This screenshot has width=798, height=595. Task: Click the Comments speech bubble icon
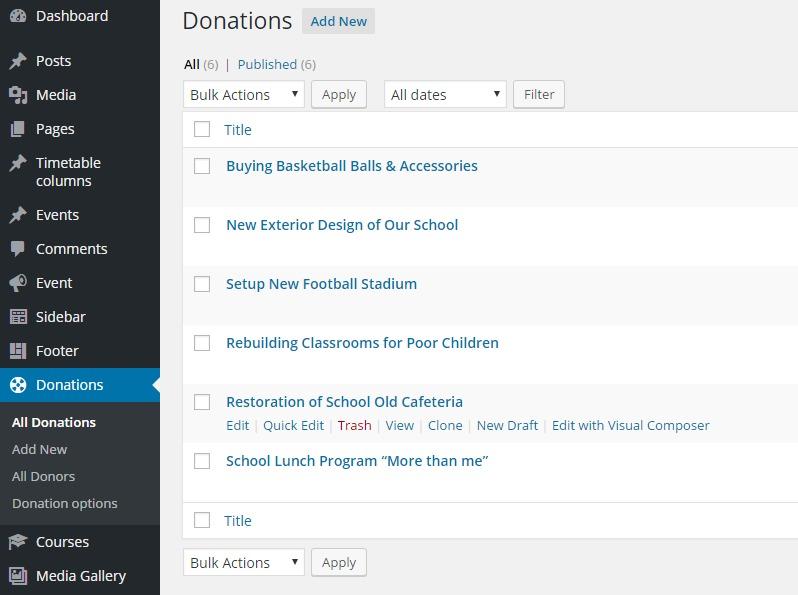[x=18, y=249]
